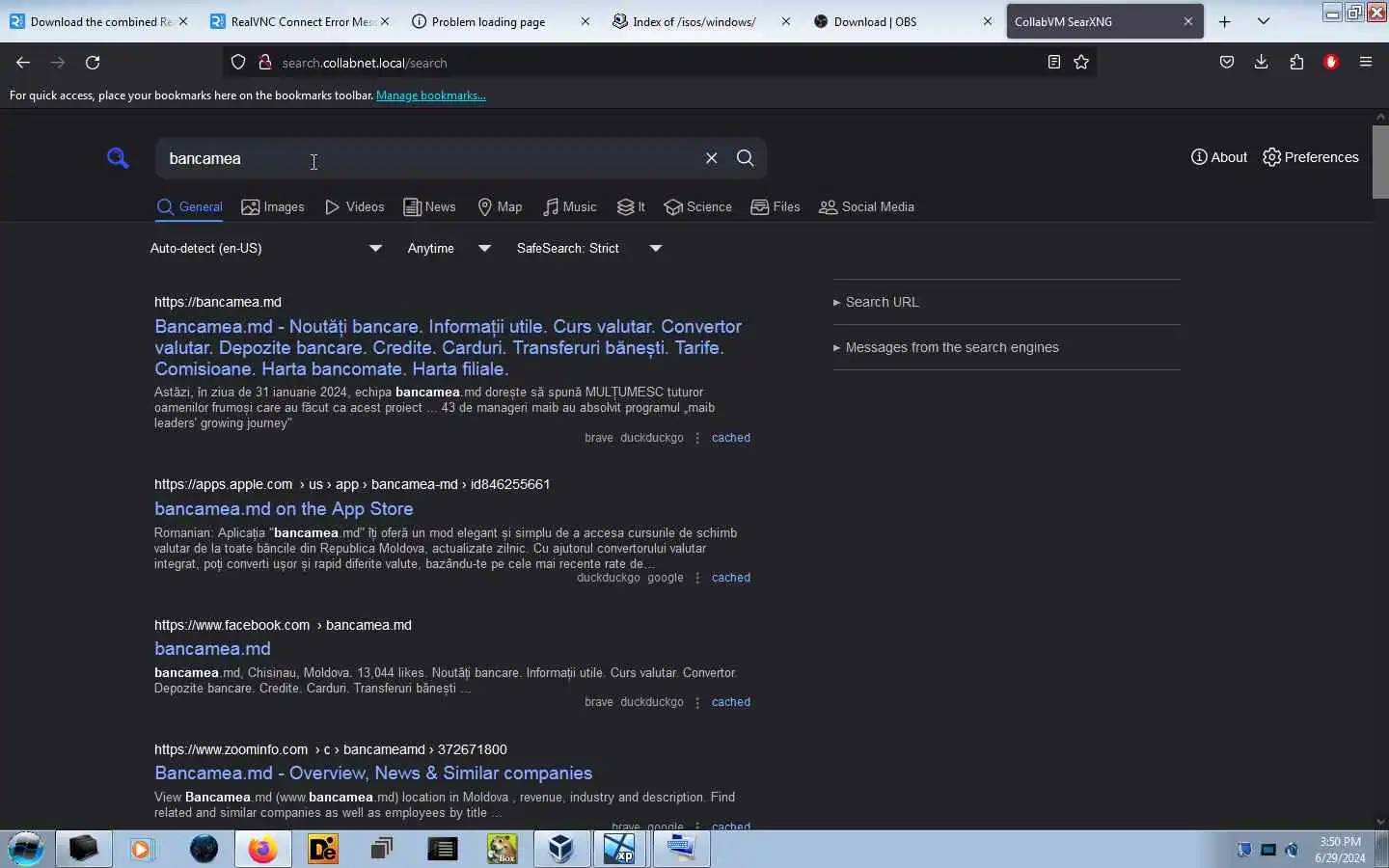Image resolution: width=1389 pixels, height=868 pixels.
Task: Open the red uBlock extension icon
Action: [x=1331, y=63]
